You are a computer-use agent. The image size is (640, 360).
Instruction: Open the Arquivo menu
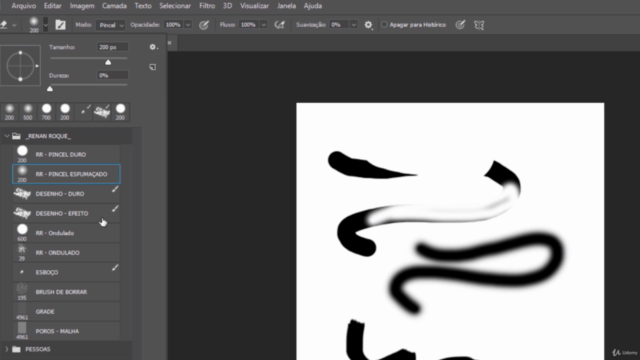tap(23, 6)
